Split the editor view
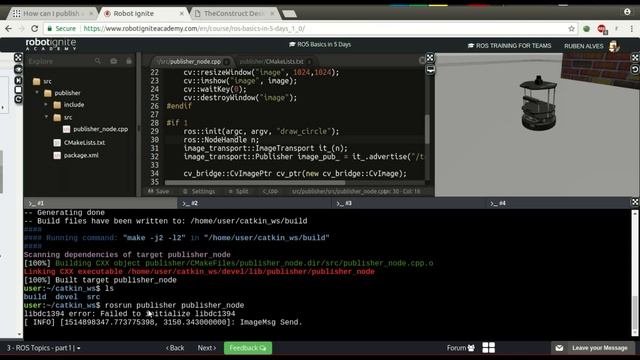Viewport: 640px width, 360px height. pyautogui.click(x=238, y=191)
